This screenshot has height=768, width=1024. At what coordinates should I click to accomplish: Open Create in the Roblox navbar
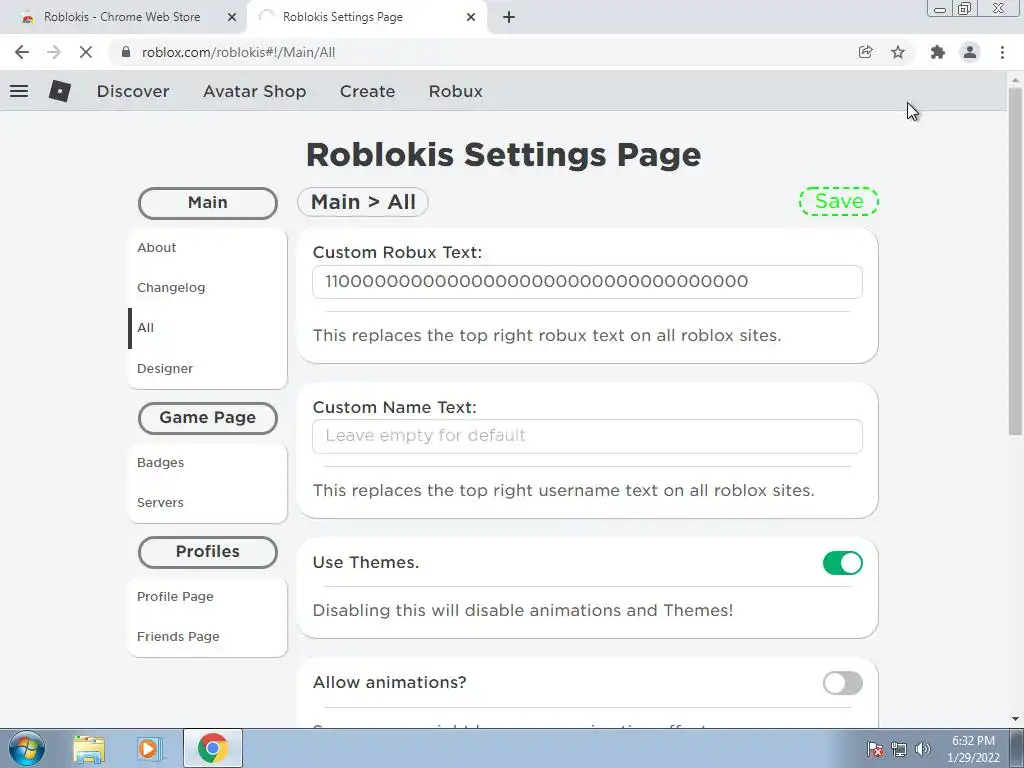(367, 91)
